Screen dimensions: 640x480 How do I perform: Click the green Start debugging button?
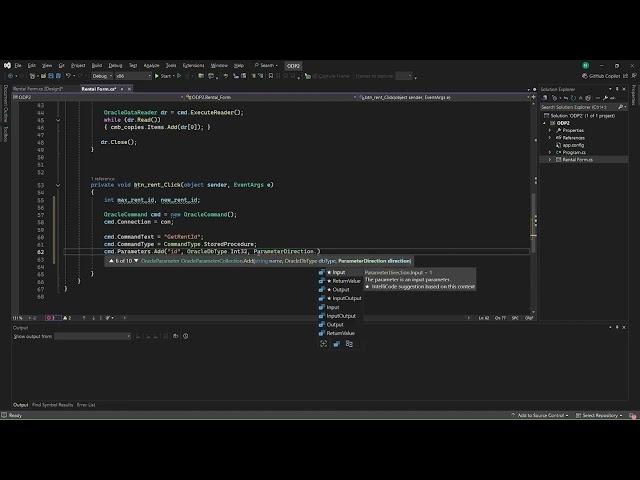click(162, 76)
